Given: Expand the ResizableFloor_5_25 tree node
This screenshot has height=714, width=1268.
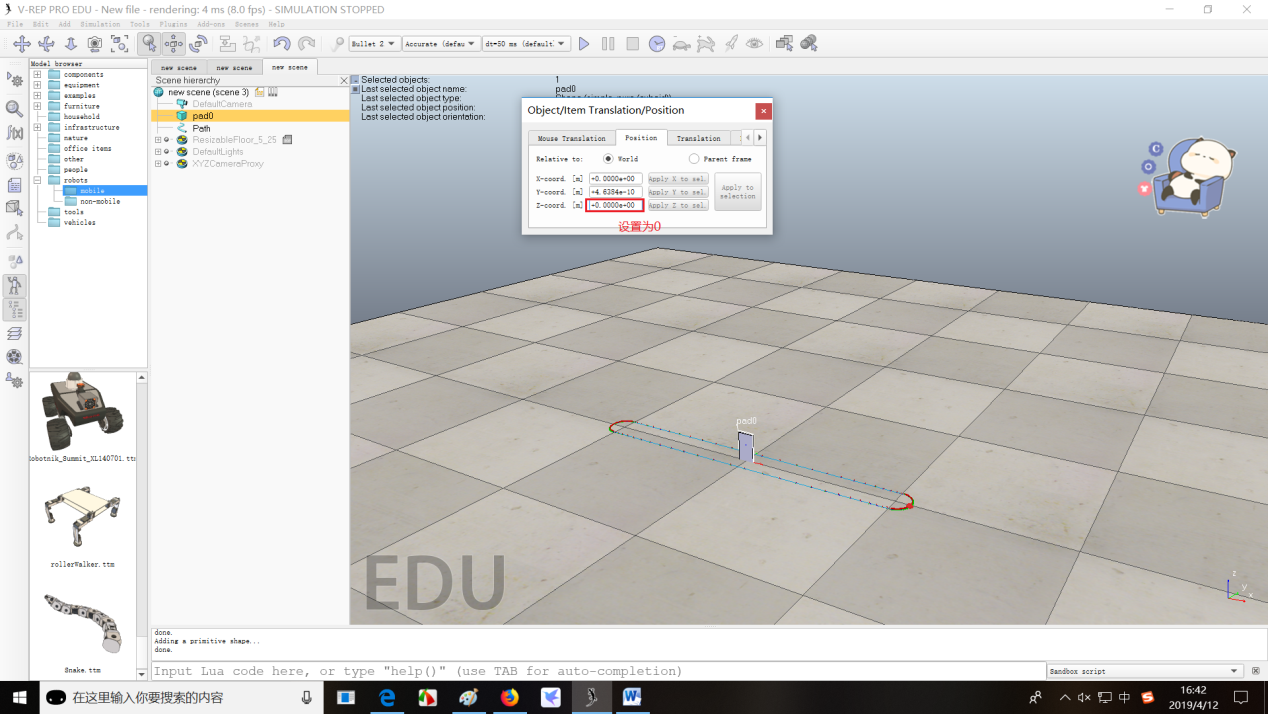Looking at the screenshot, I should pyautogui.click(x=158, y=140).
